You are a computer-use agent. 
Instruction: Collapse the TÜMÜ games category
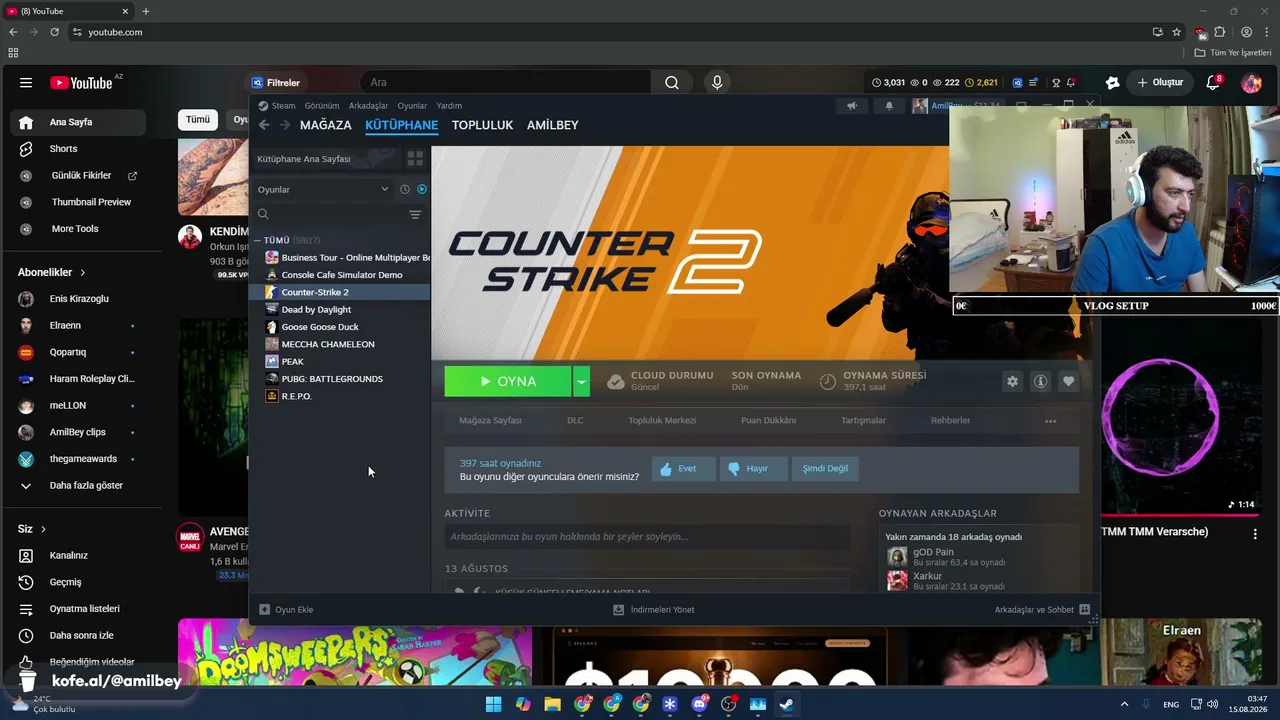click(x=258, y=240)
